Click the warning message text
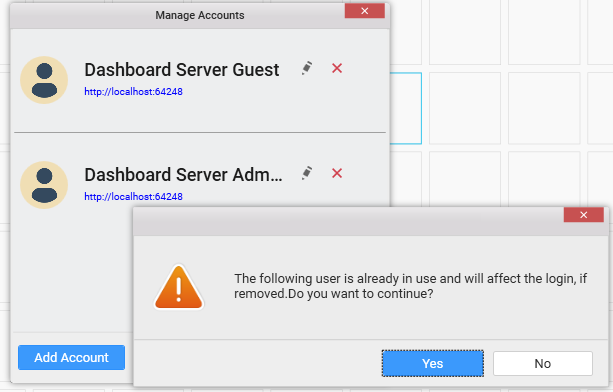Viewport: 613px width, 392px height. coord(410,286)
